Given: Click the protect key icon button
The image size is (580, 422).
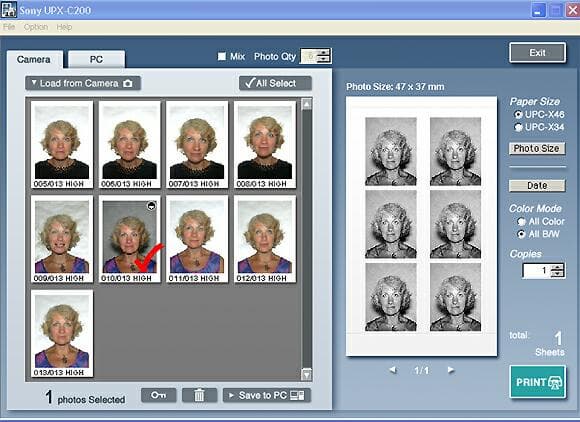Looking at the screenshot, I should coord(159,395).
